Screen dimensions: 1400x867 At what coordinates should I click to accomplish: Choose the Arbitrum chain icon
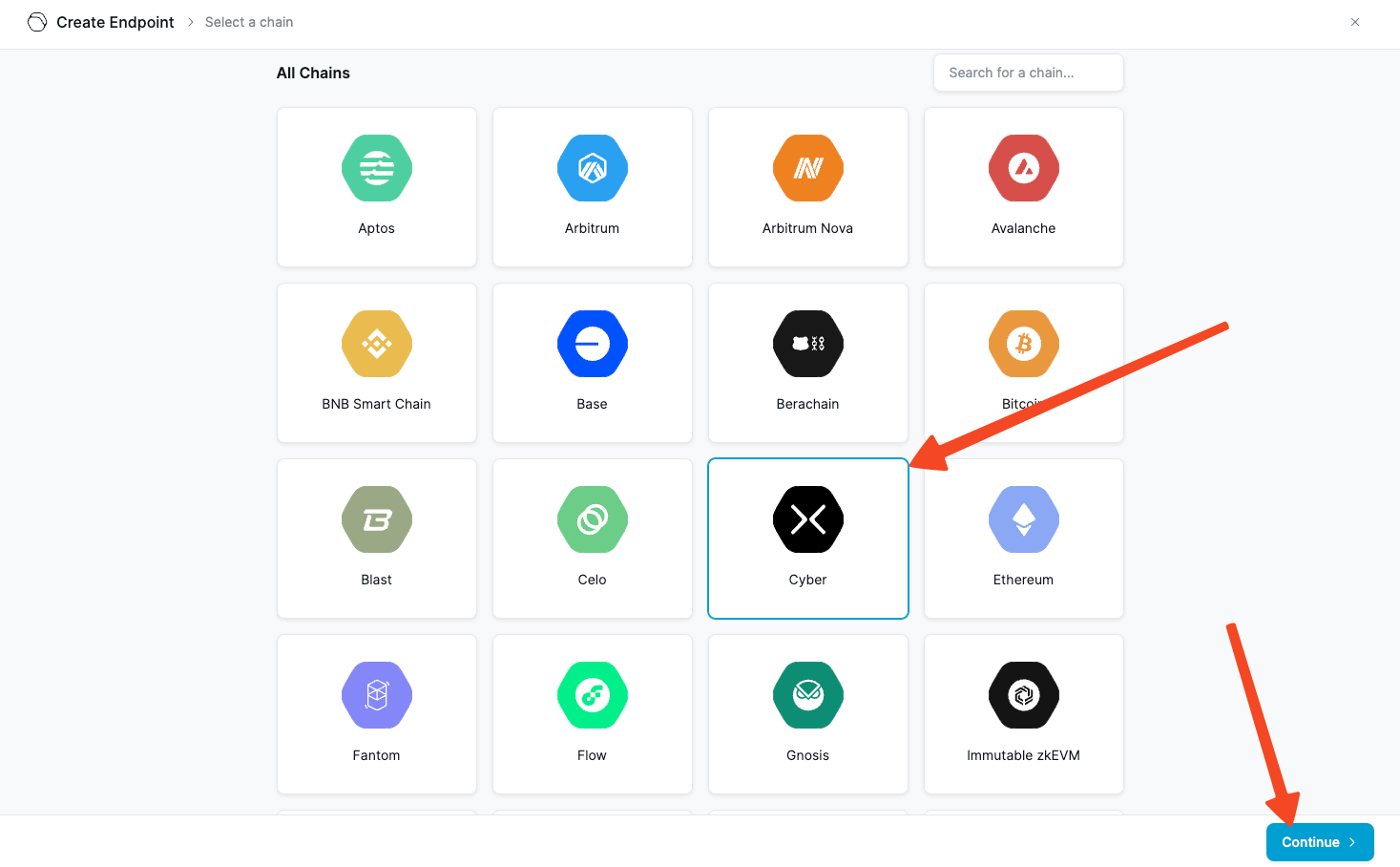(x=593, y=168)
